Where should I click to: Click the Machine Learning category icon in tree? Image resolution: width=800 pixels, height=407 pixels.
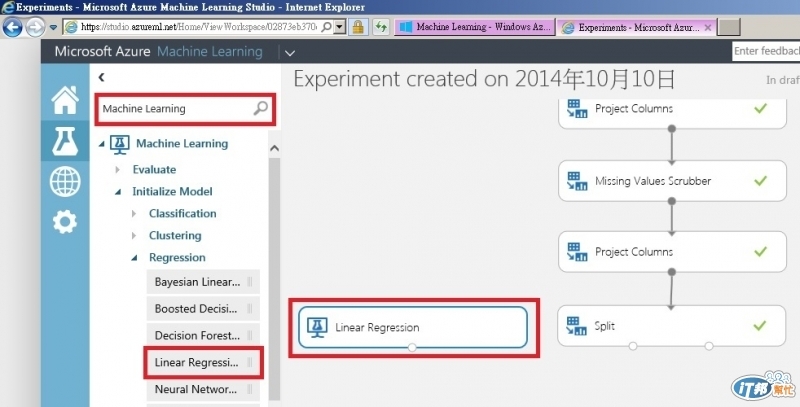[119, 144]
